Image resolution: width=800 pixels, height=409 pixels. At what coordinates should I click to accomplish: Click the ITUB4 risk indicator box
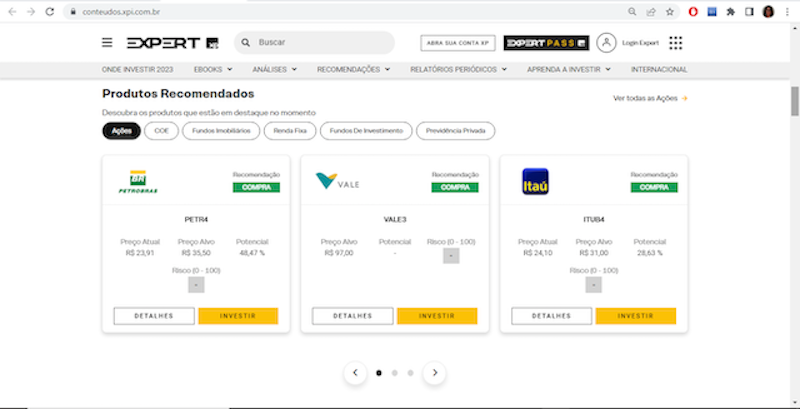point(593,285)
